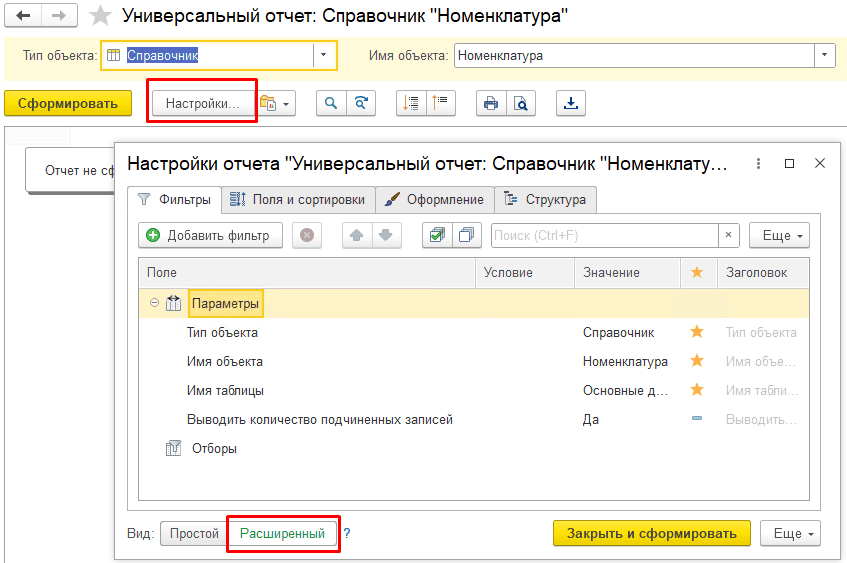Viewport: 847px width, 563px height.
Task: Select the Отборы tree row
Action: pos(474,448)
